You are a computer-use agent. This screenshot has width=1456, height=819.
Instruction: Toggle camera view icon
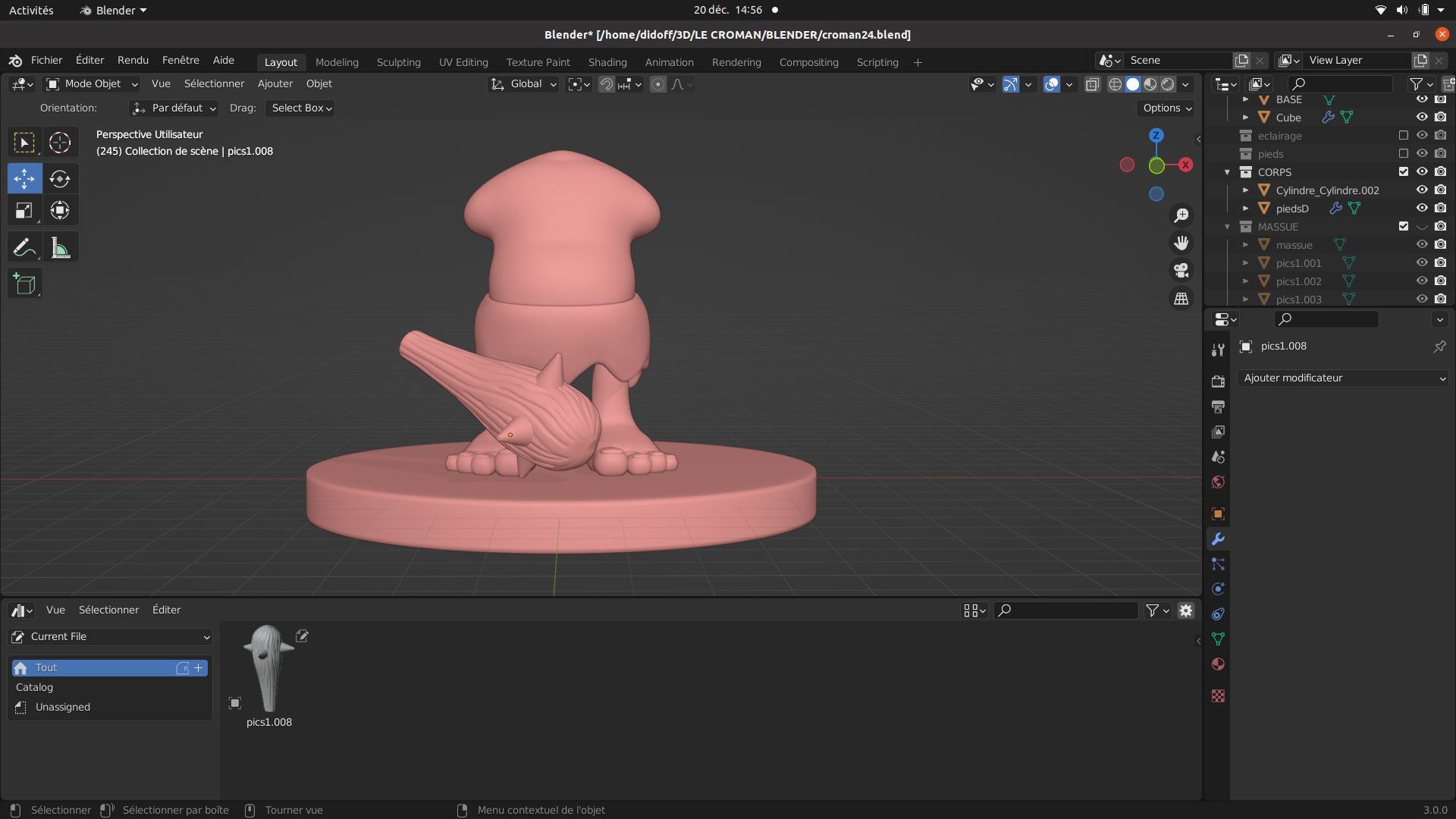pyautogui.click(x=1181, y=271)
